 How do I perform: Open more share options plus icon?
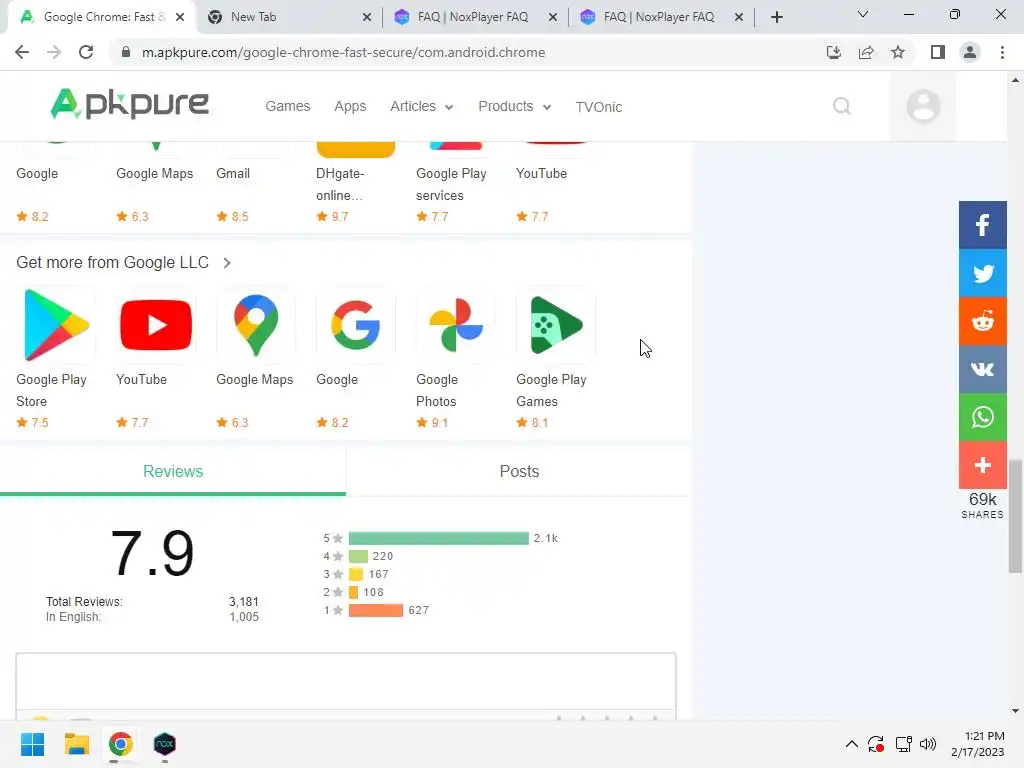pos(982,465)
